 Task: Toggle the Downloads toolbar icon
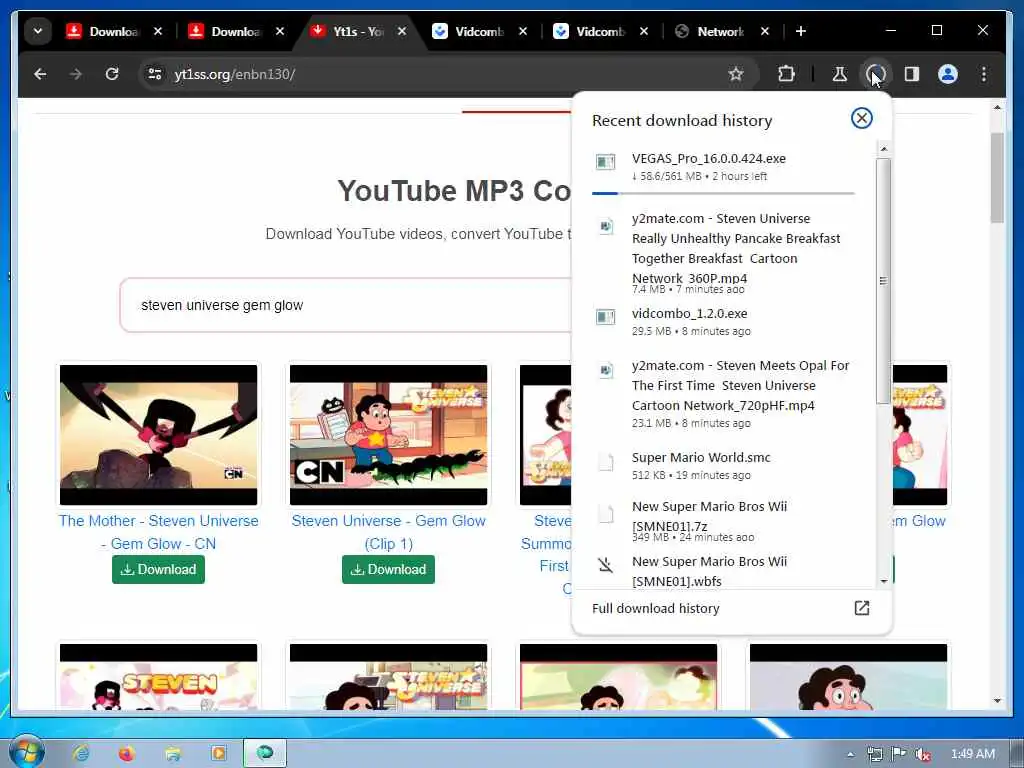click(x=875, y=74)
